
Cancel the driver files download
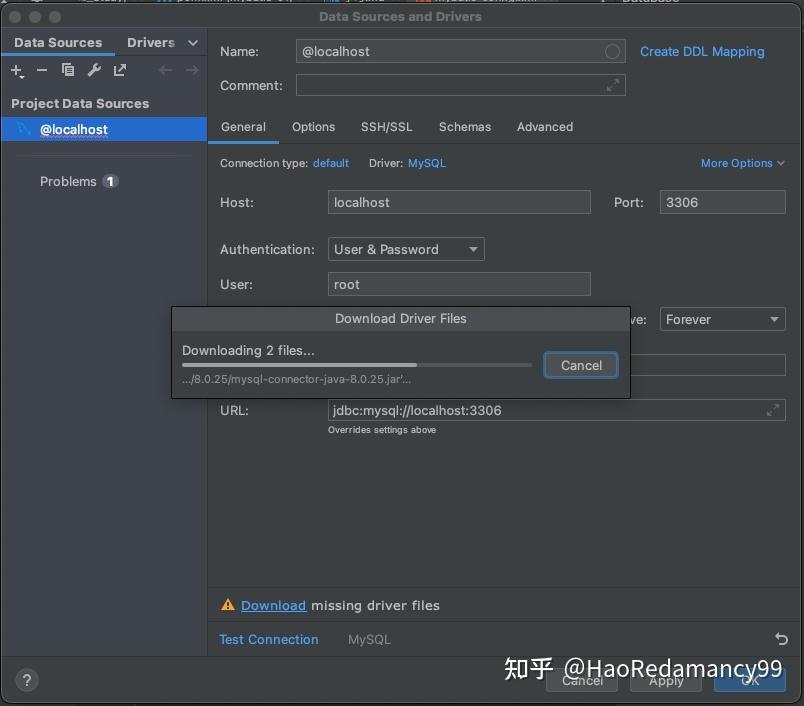(x=581, y=365)
